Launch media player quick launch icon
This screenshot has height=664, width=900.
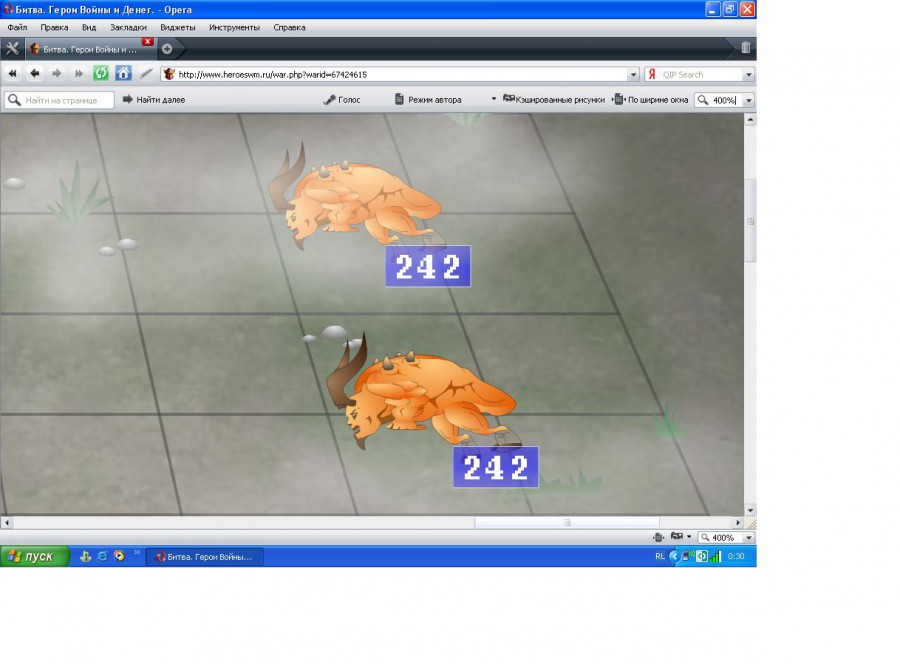pyautogui.click(x=119, y=556)
